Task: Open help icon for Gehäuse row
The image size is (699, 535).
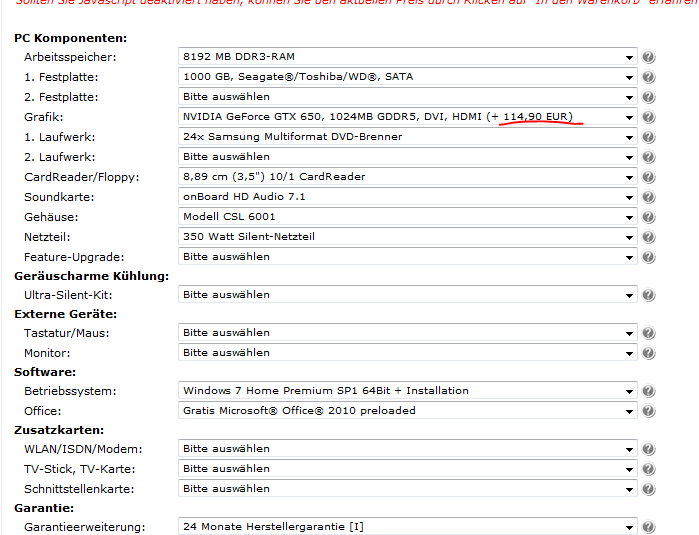Action: 649,217
